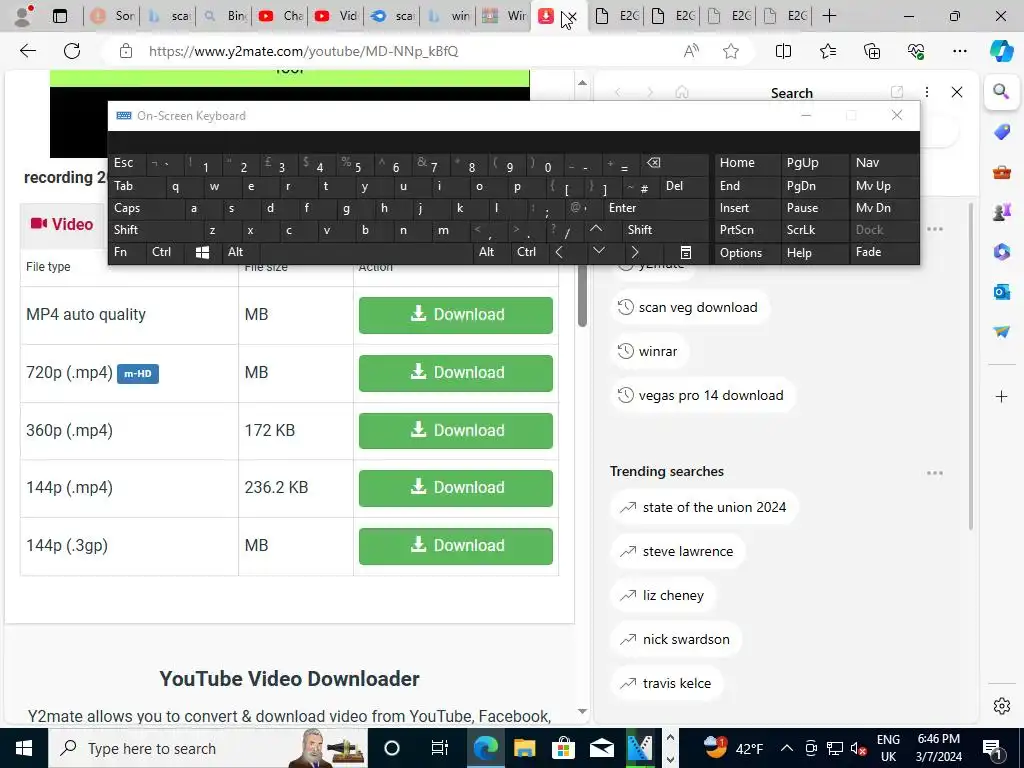1024x768 pixels.
Task: Toggle ScrLk key on On-Screen Keyboard
Action: (x=801, y=230)
